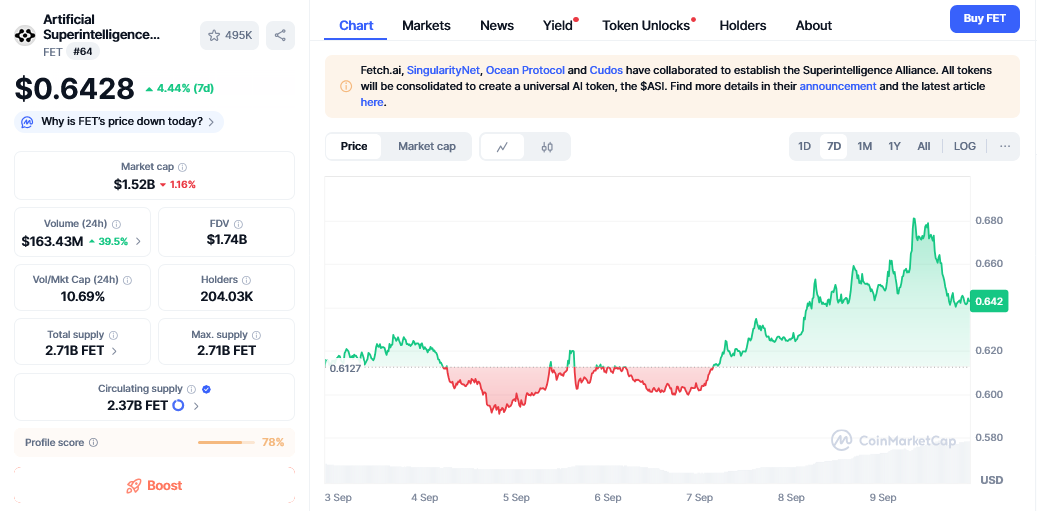Open the Ocean Protocol link
The image size is (1037, 511).
pyautogui.click(x=525, y=70)
